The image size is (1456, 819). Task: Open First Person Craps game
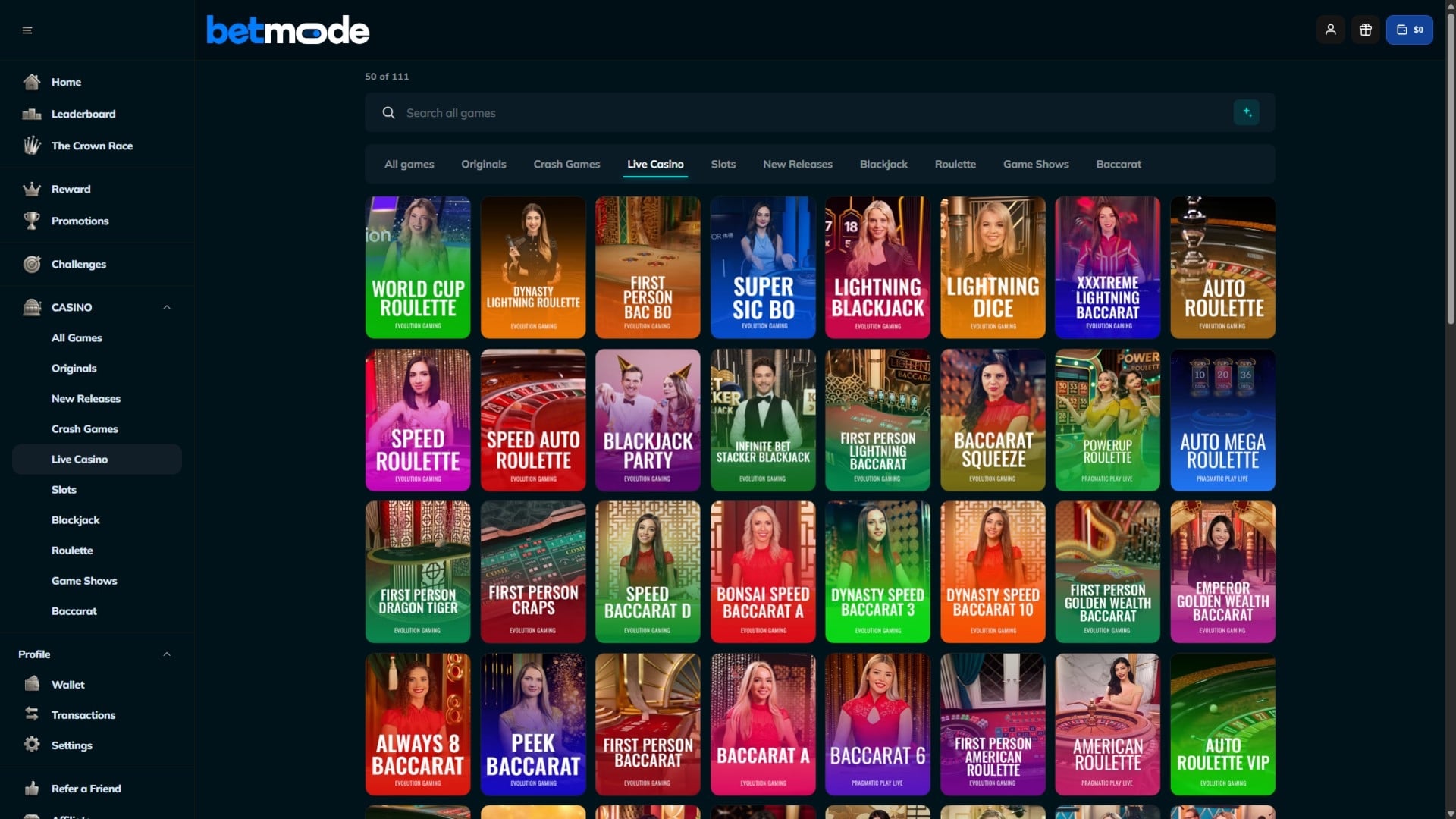[533, 572]
